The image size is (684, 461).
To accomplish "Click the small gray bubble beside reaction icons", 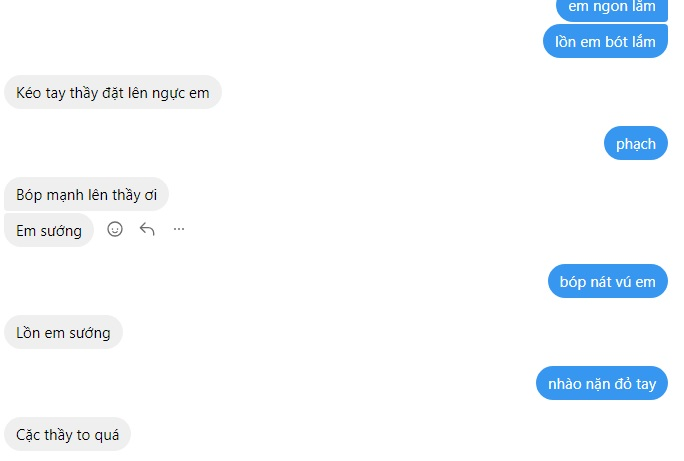I will click(x=49, y=230).
